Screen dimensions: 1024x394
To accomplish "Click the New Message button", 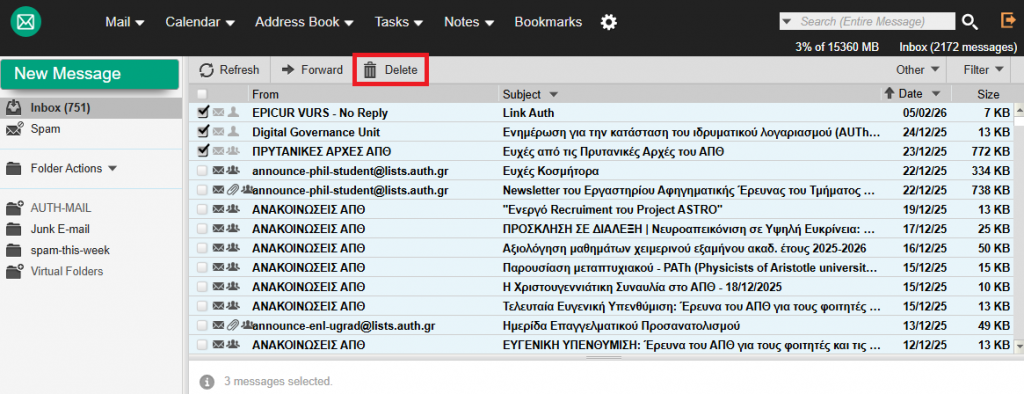I will click(89, 74).
